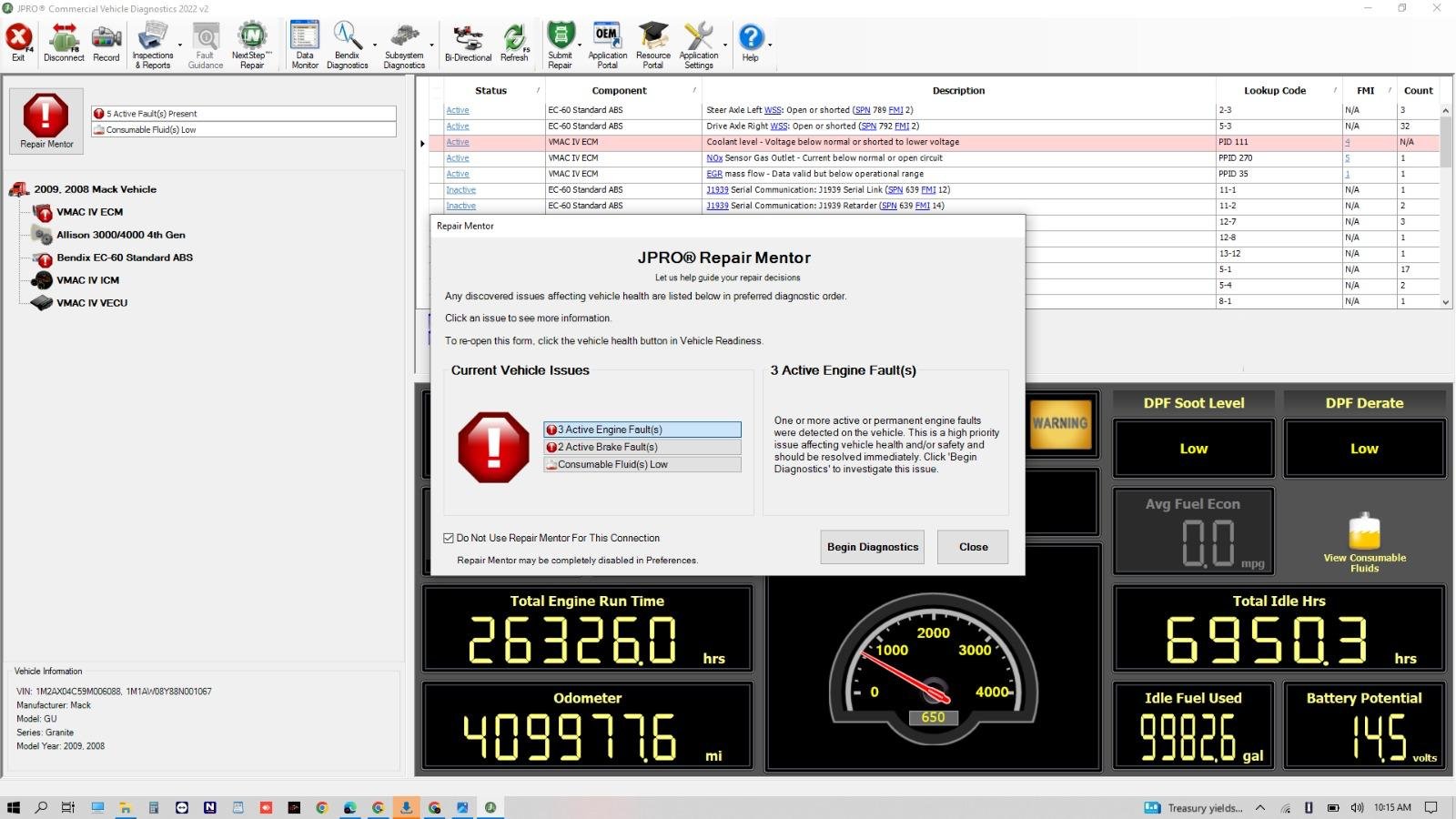Click Active link for Steer Axle Left WSS

coord(457,110)
